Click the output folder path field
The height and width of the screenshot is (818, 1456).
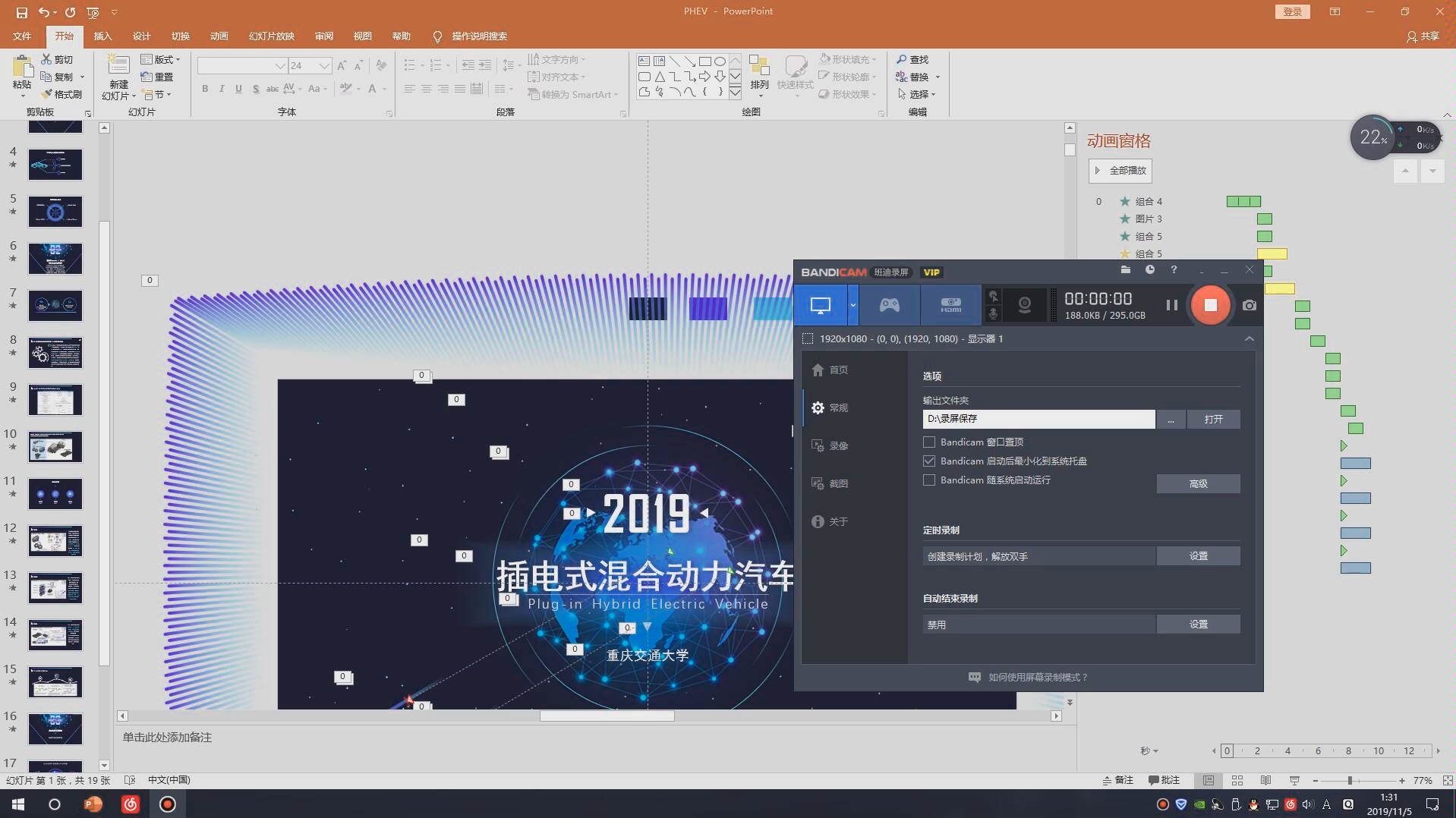1038,419
